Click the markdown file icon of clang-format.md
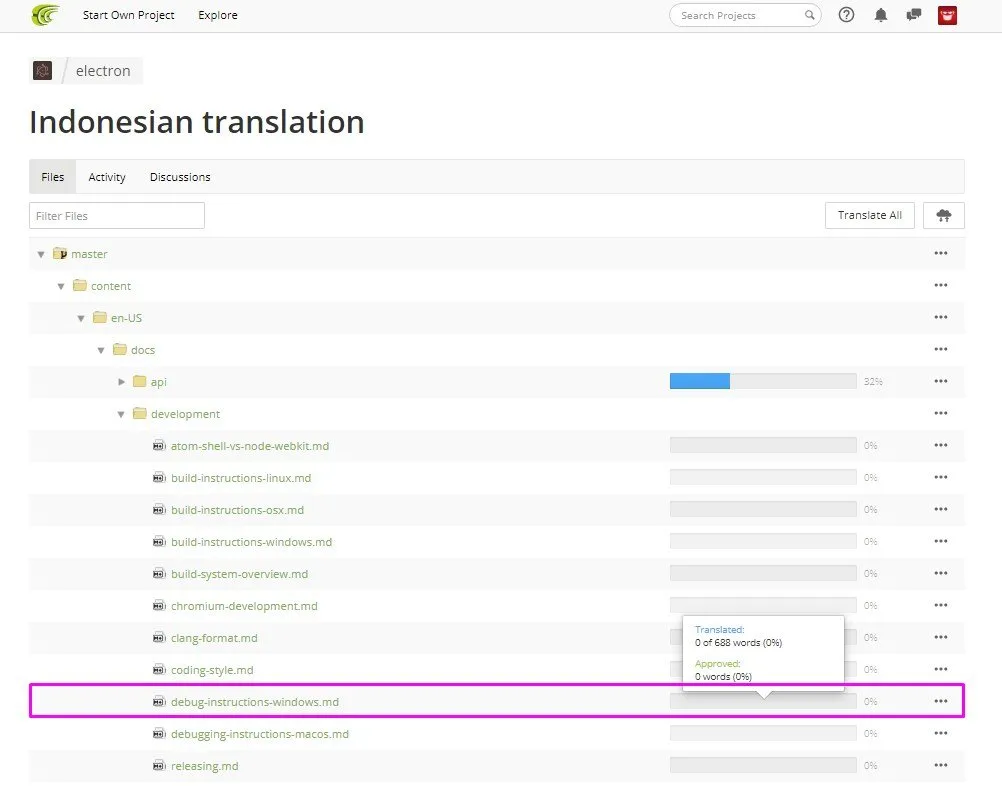Viewport: 1002px width, 786px height. pyautogui.click(x=159, y=638)
